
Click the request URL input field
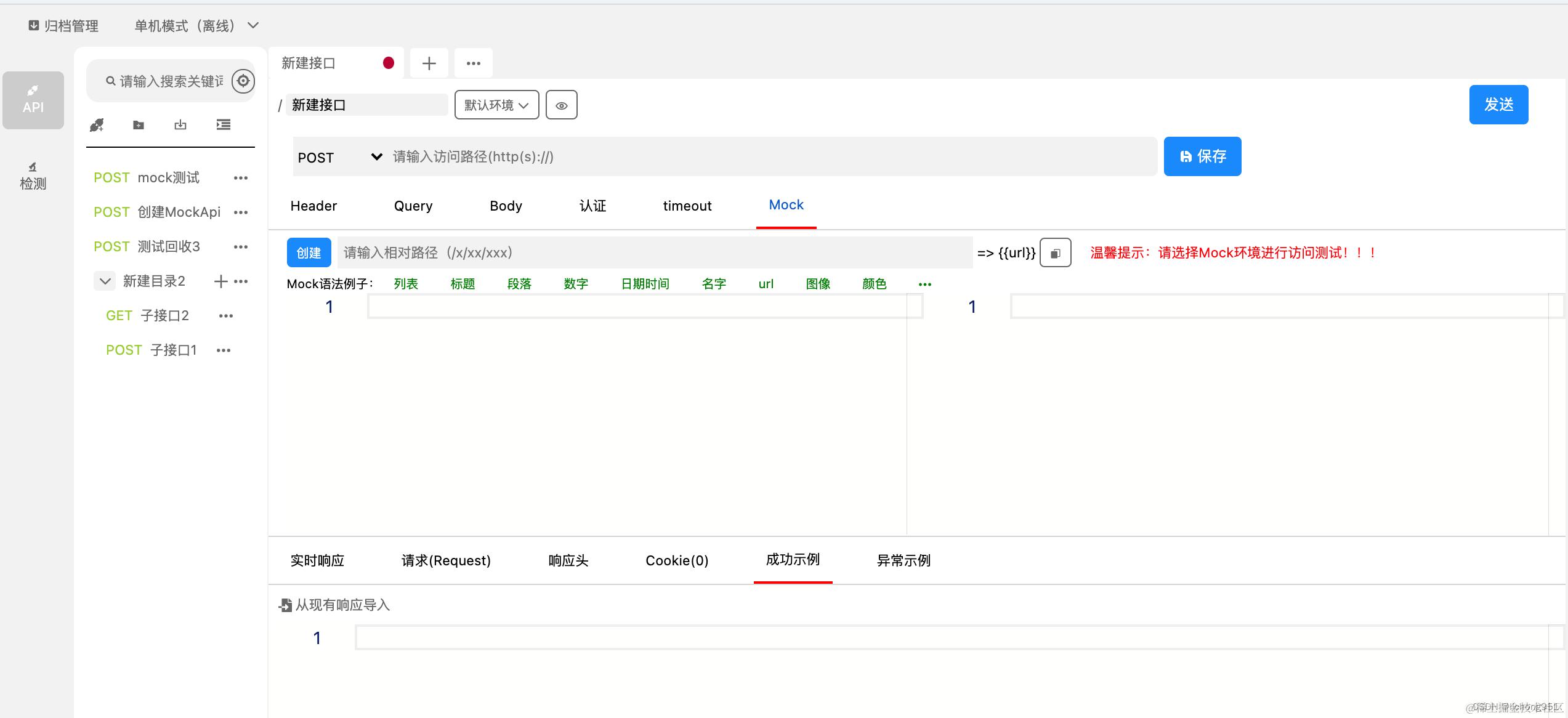pyautogui.click(x=770, y=157)
